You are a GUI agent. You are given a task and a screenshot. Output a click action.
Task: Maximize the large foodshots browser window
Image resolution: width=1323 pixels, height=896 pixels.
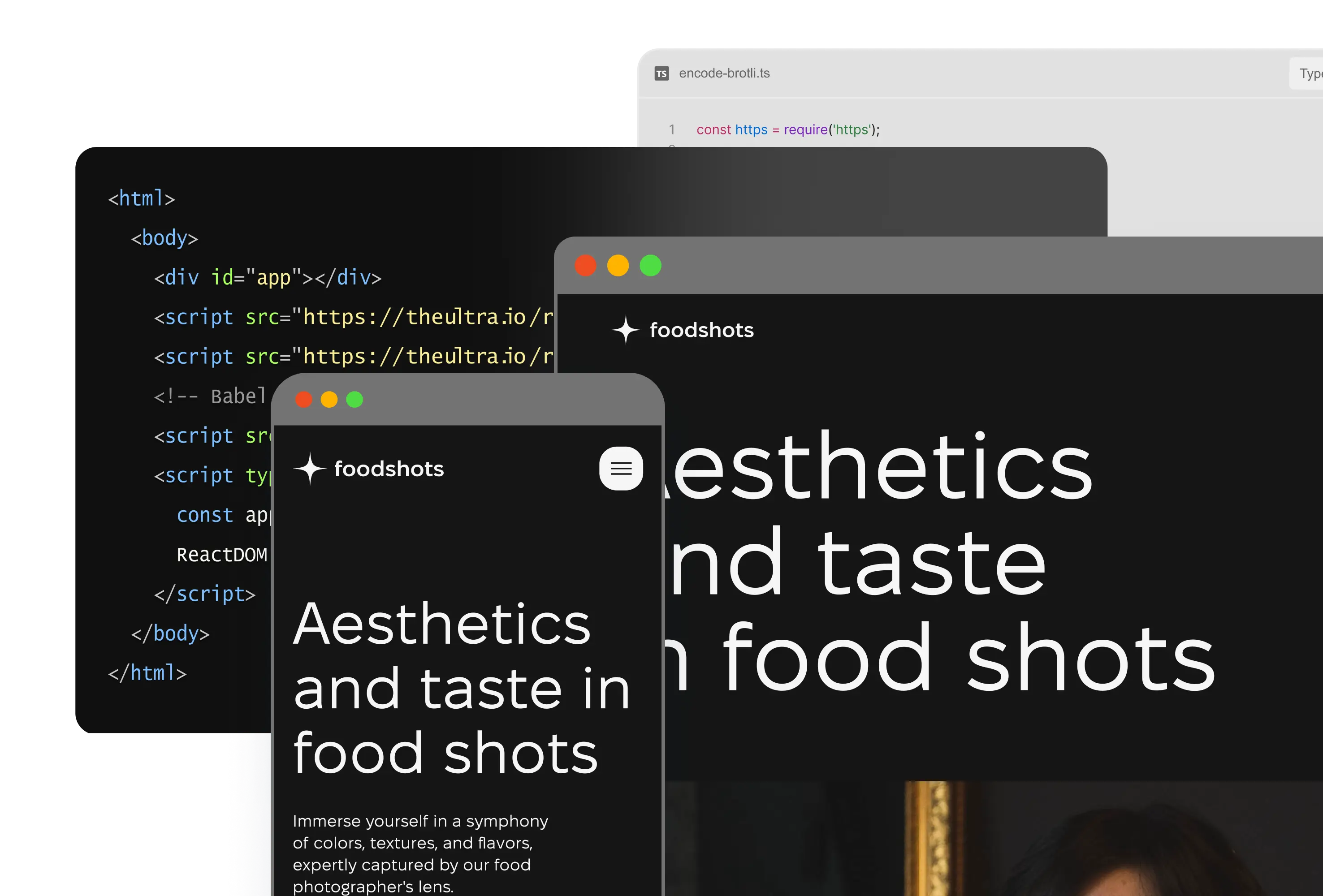650,266
